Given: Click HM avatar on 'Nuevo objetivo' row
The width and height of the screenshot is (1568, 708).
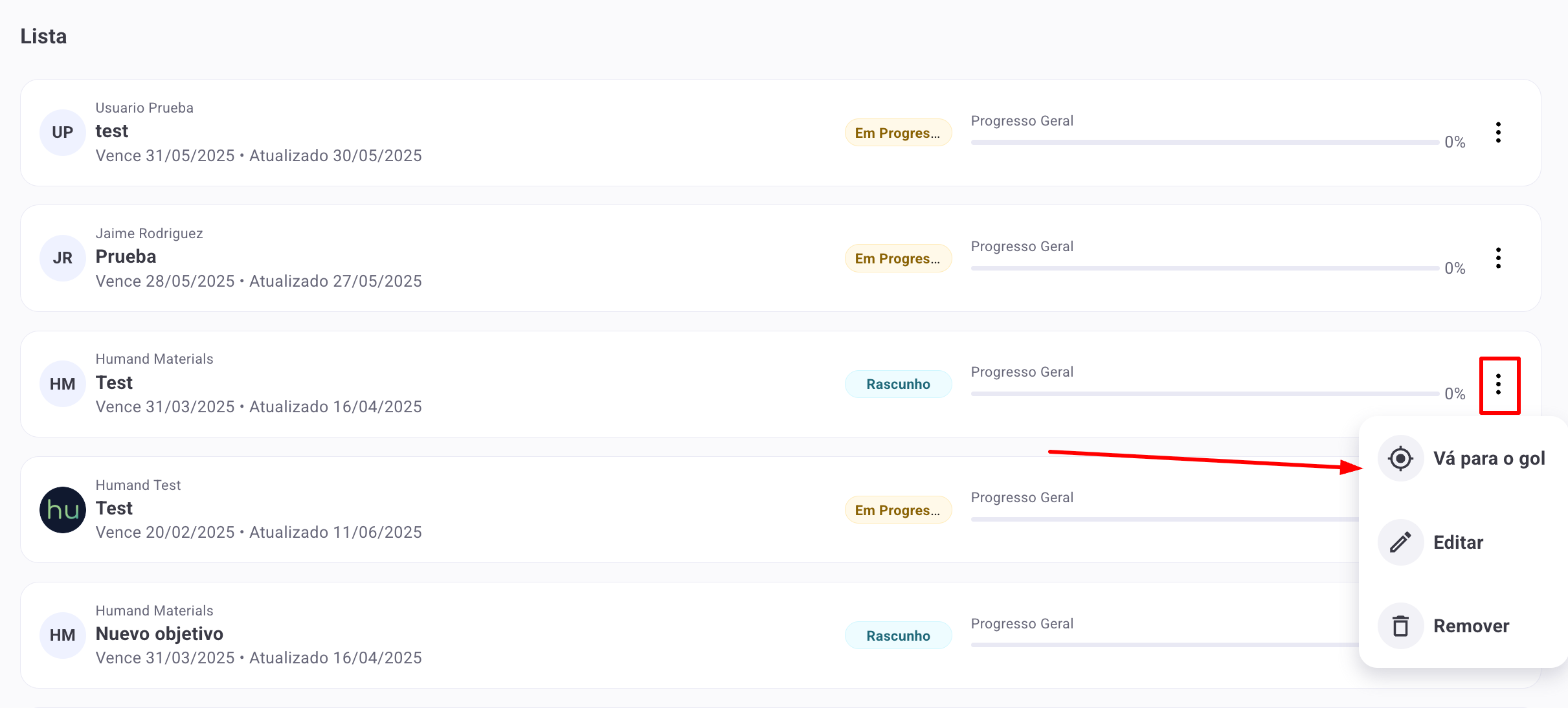Looking at the screenshot, I should click(63, 636).
